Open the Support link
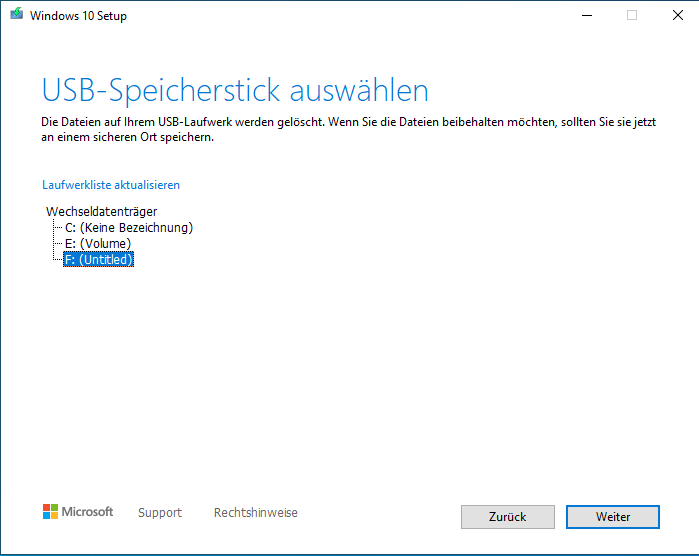 tap(160, 513)
